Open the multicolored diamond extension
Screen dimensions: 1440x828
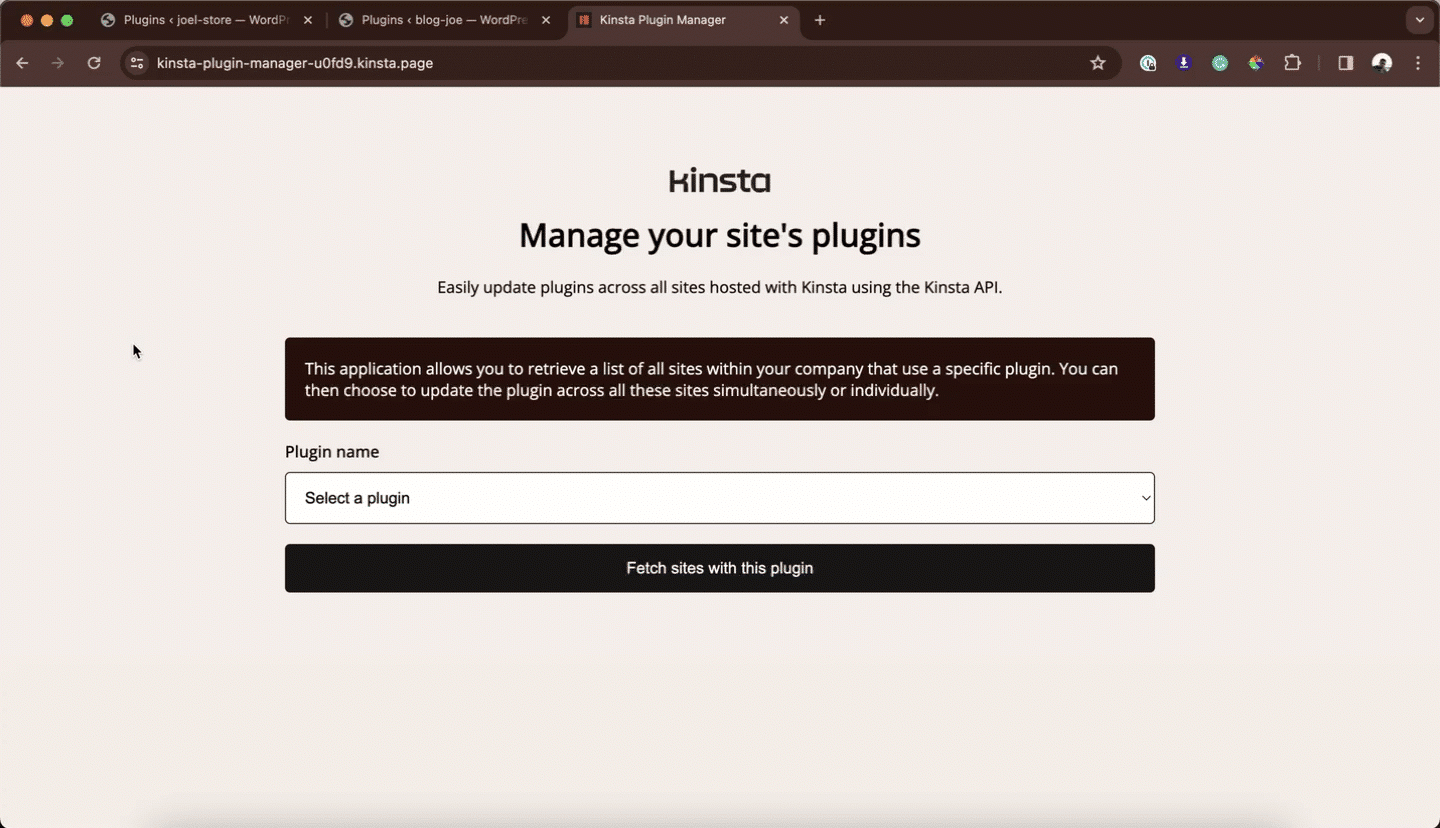tap(1256, 63)
